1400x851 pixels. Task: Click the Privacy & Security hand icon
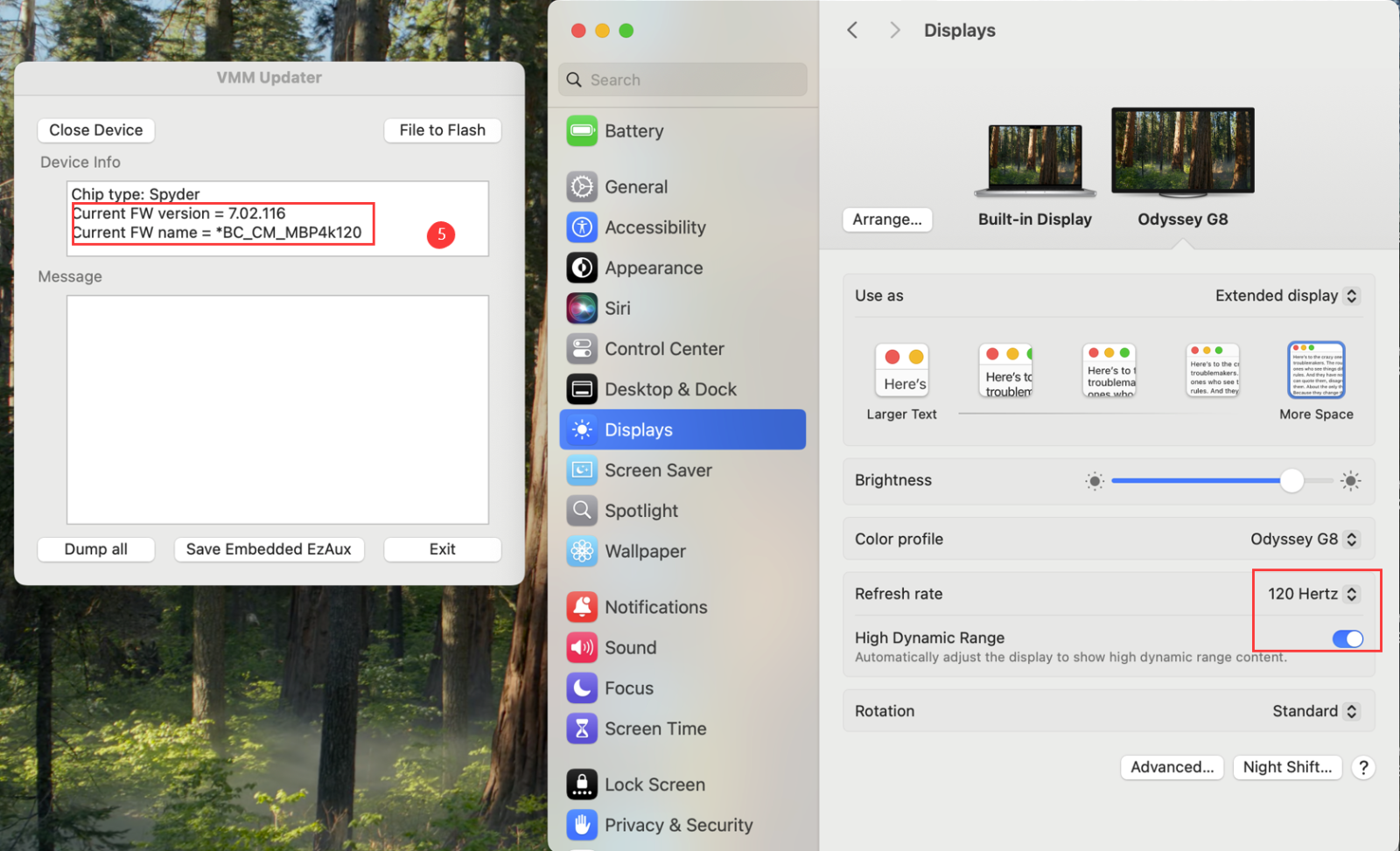click(x=582, y=825)
